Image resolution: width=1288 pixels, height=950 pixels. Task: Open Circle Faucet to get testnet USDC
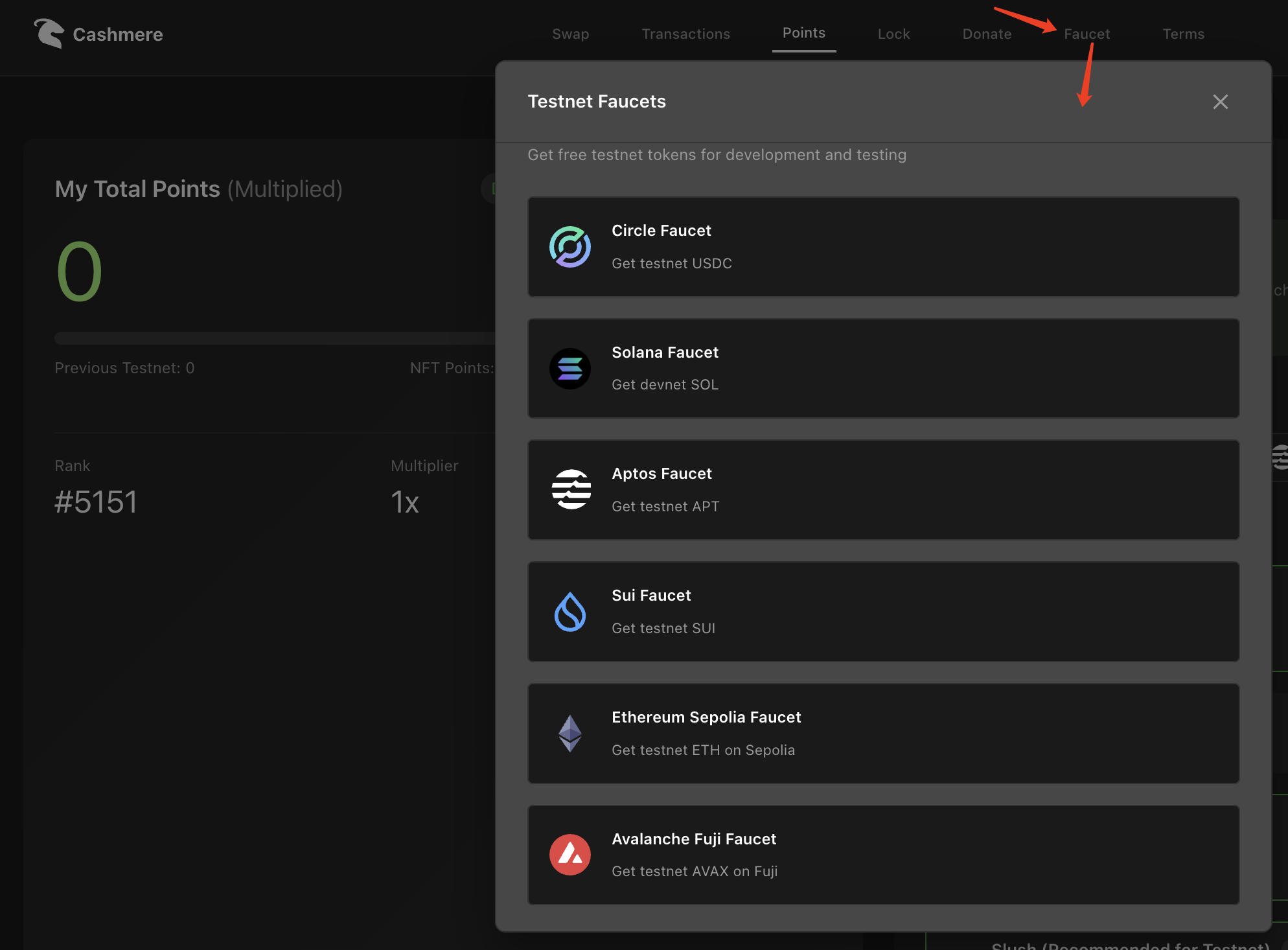[884, 247]
